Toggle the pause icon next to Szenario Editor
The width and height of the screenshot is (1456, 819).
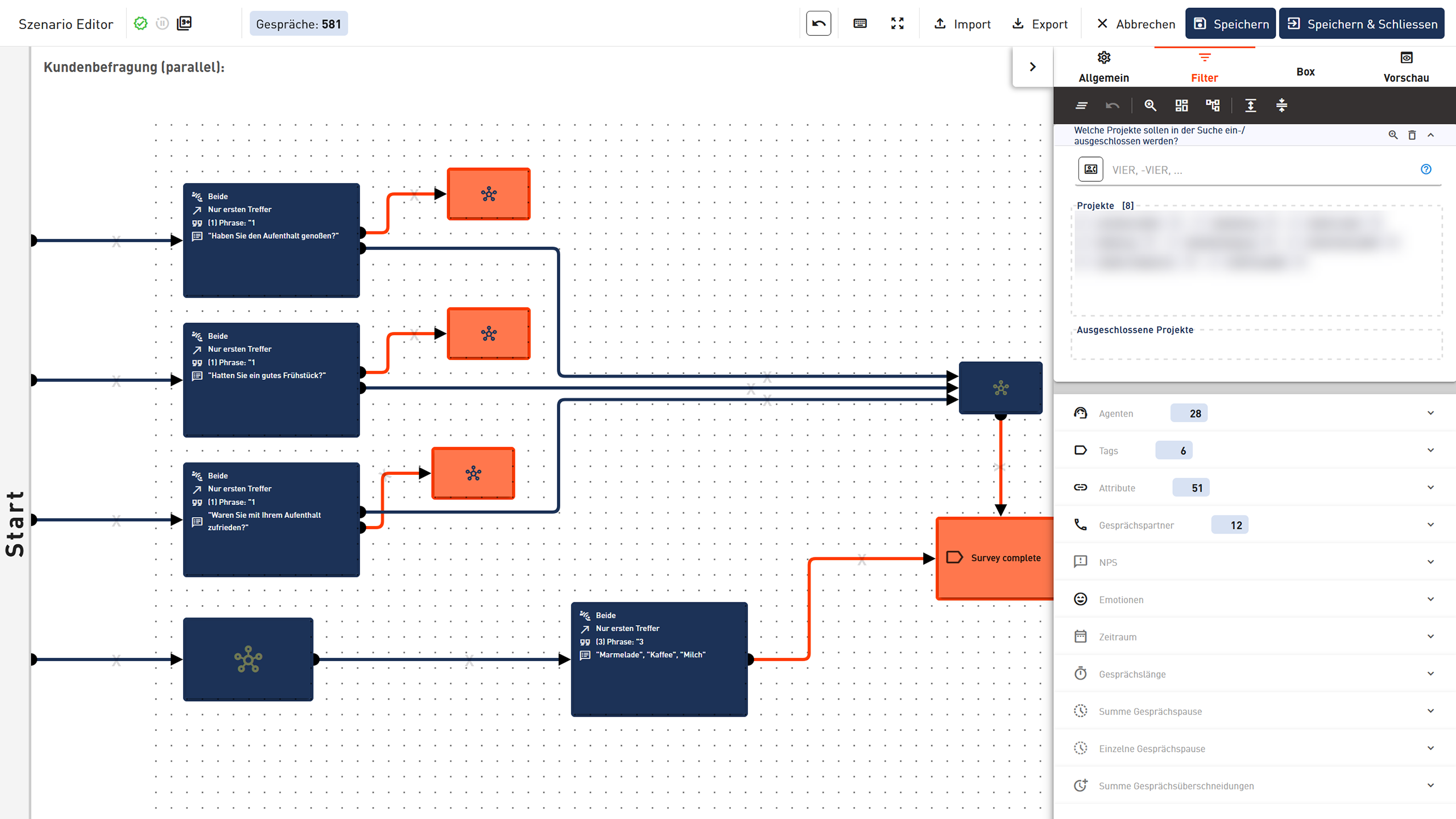point(162,23)
